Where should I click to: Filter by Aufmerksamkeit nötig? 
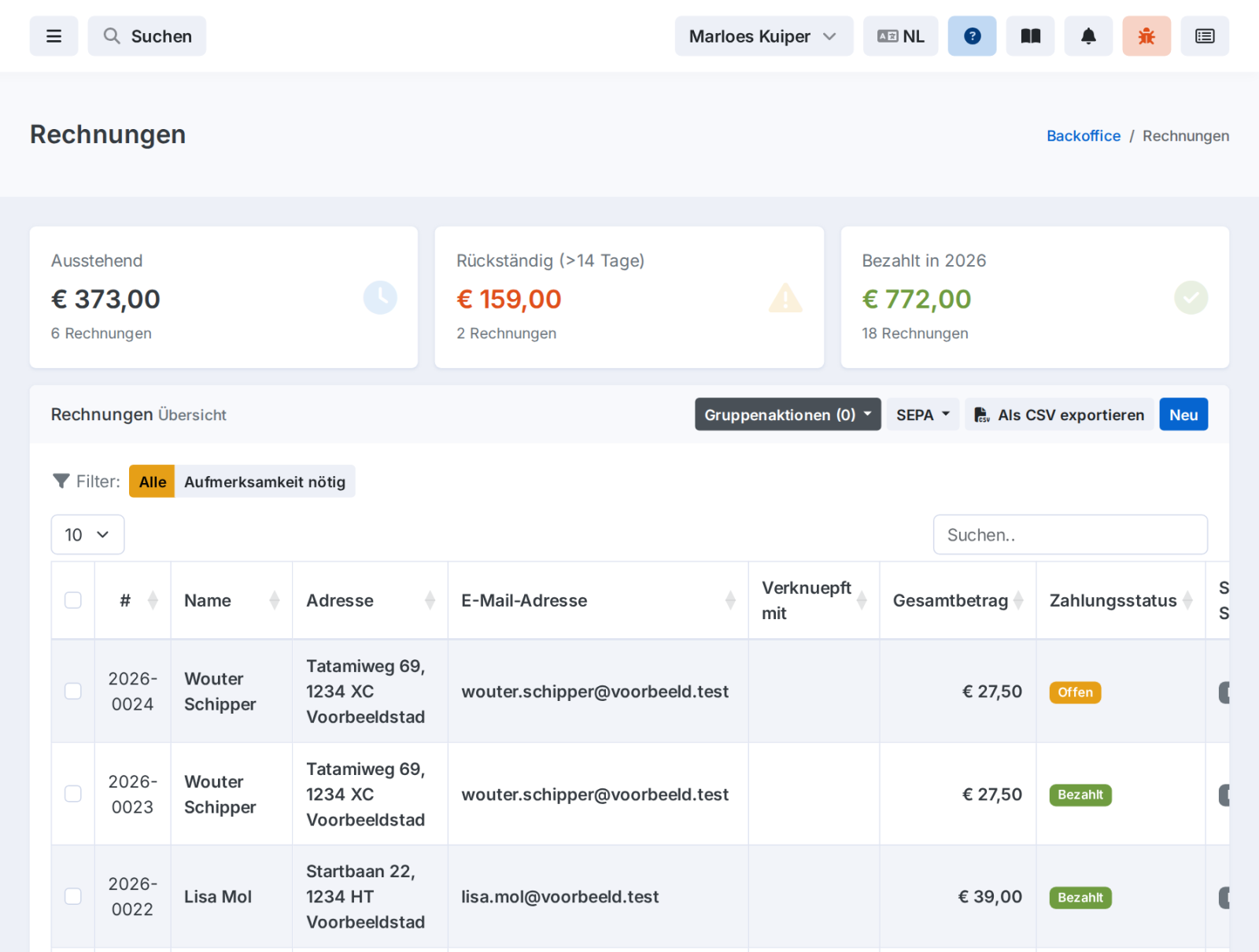(264, 482)
